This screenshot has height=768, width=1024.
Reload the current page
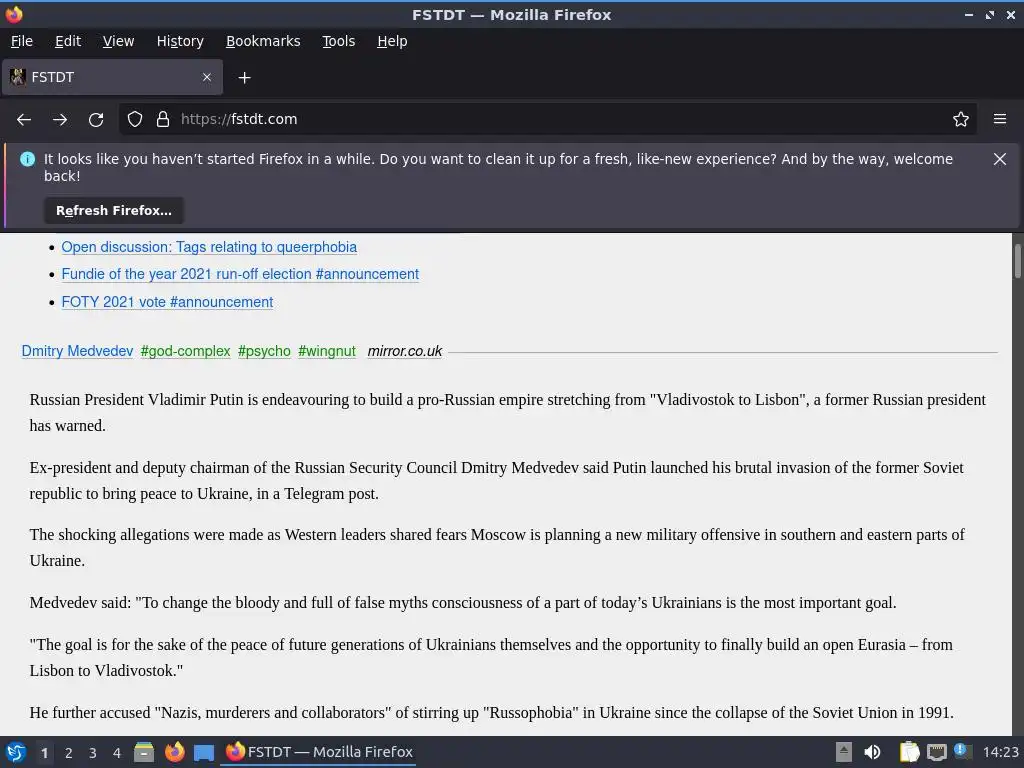tap(96, 120)
